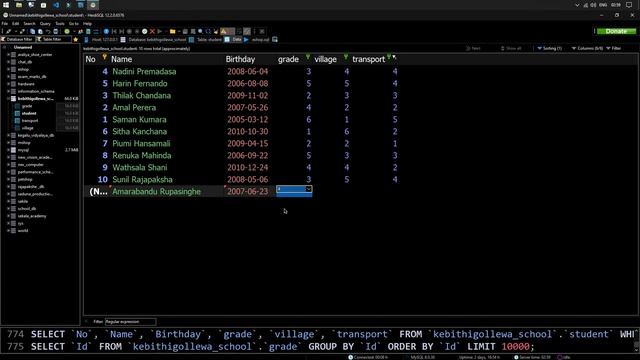Click the Database filter input field
The width and height of the screenshot is (640, 360).
tap(18, 40)
